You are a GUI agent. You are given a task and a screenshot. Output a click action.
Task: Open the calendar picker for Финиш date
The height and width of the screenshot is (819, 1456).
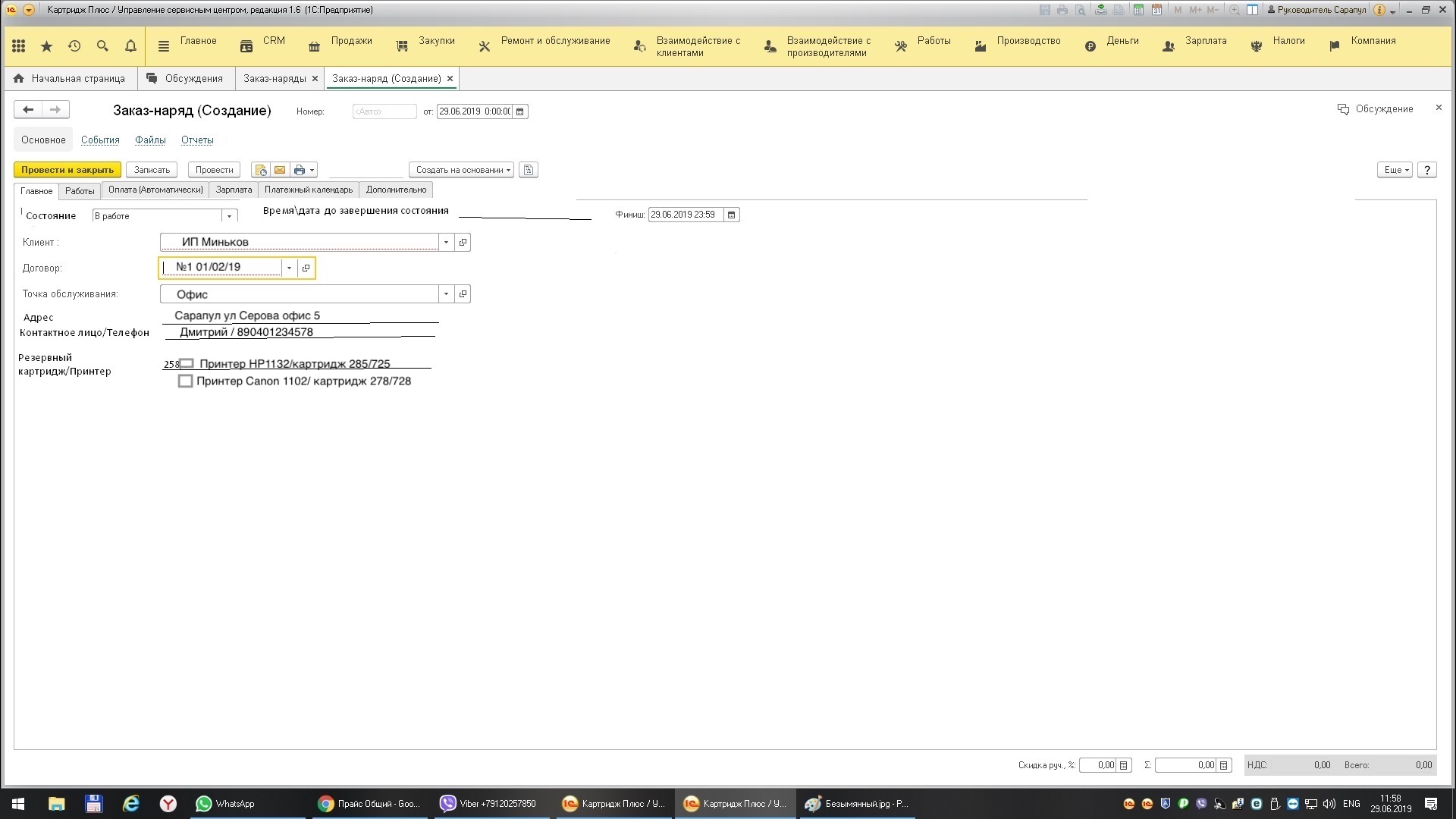point(732,215)
